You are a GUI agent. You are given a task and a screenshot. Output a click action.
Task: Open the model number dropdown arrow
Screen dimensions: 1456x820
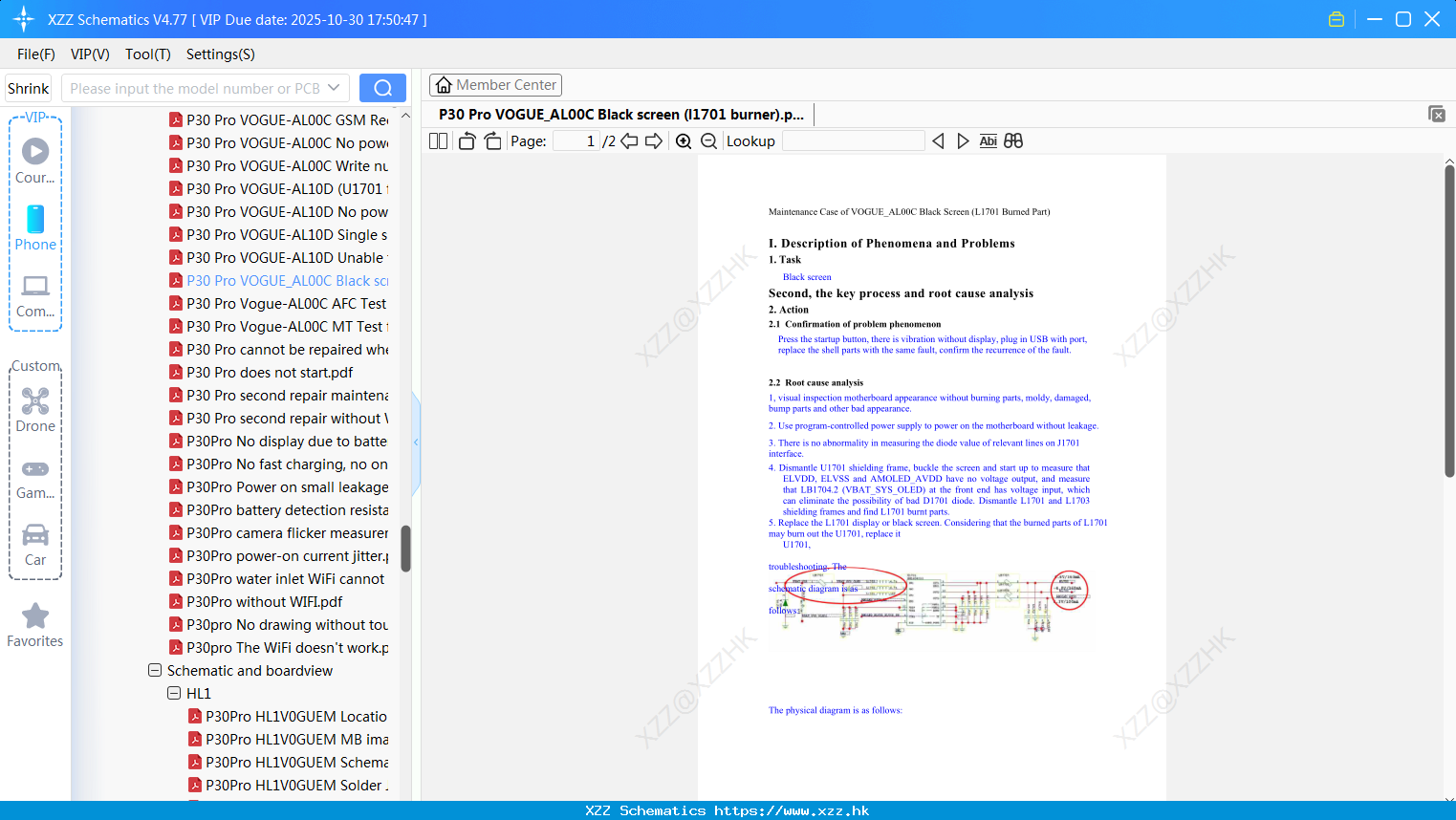[x=334, y=88]
